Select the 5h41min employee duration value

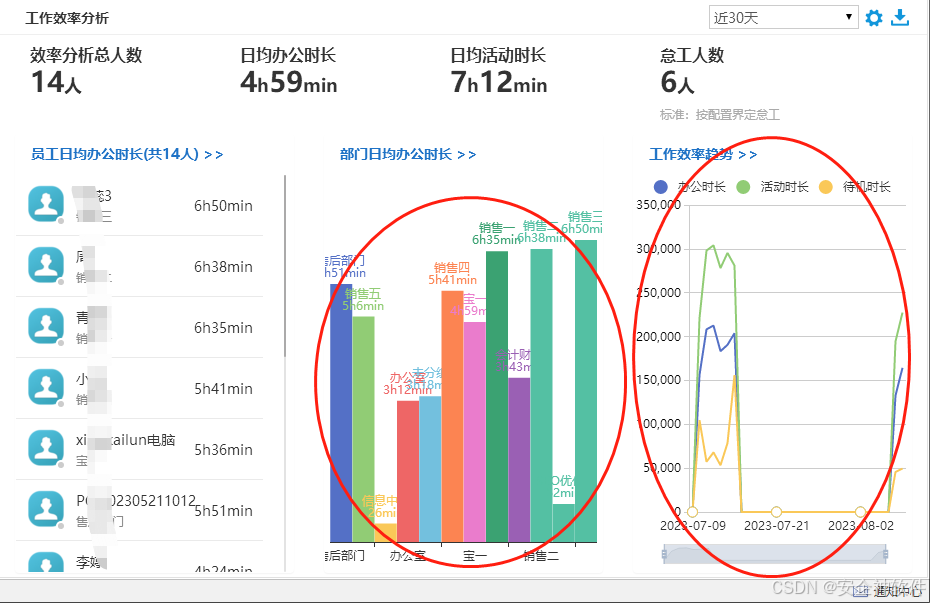223,389
